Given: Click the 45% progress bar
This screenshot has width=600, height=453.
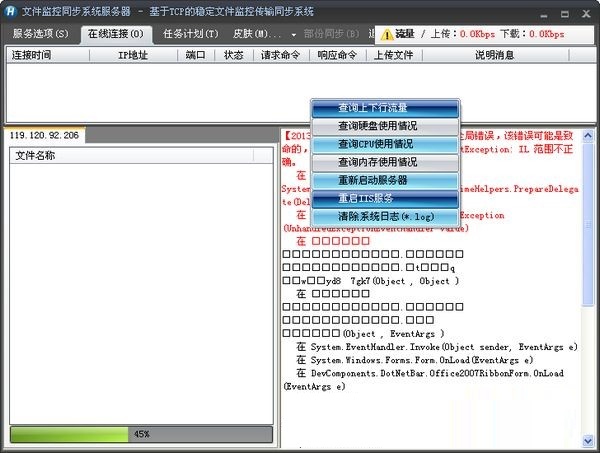Looking at the screenshot, I should tap(141, 434).
